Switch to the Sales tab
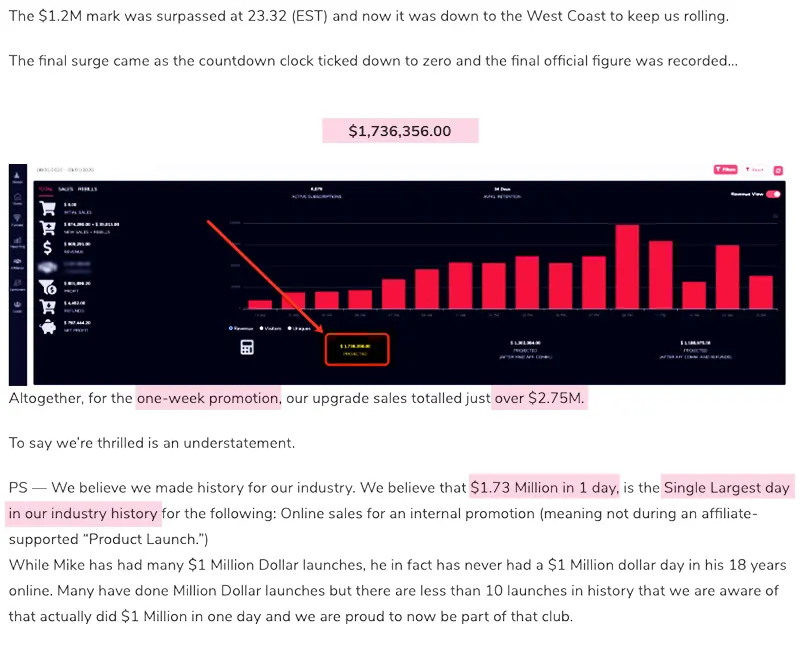800x650 pixels. (65, 189)
